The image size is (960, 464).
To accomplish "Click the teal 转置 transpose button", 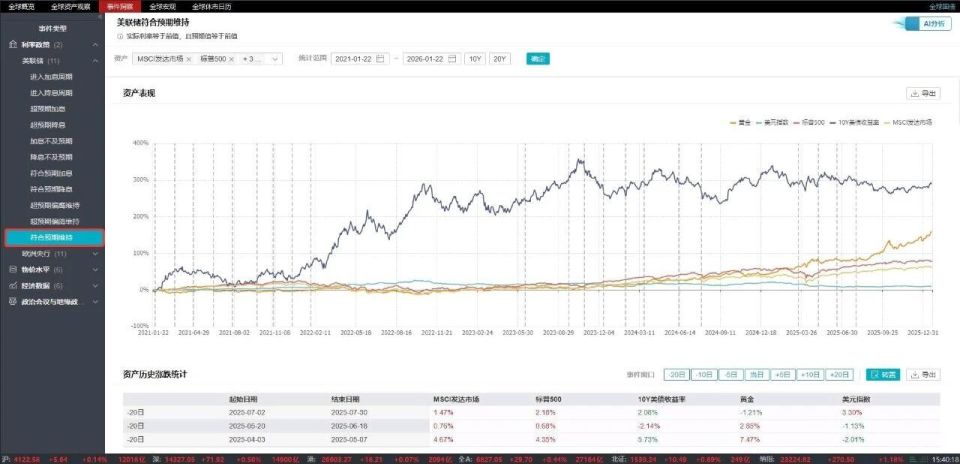I will pyautogui.click(x=883, y=375).
